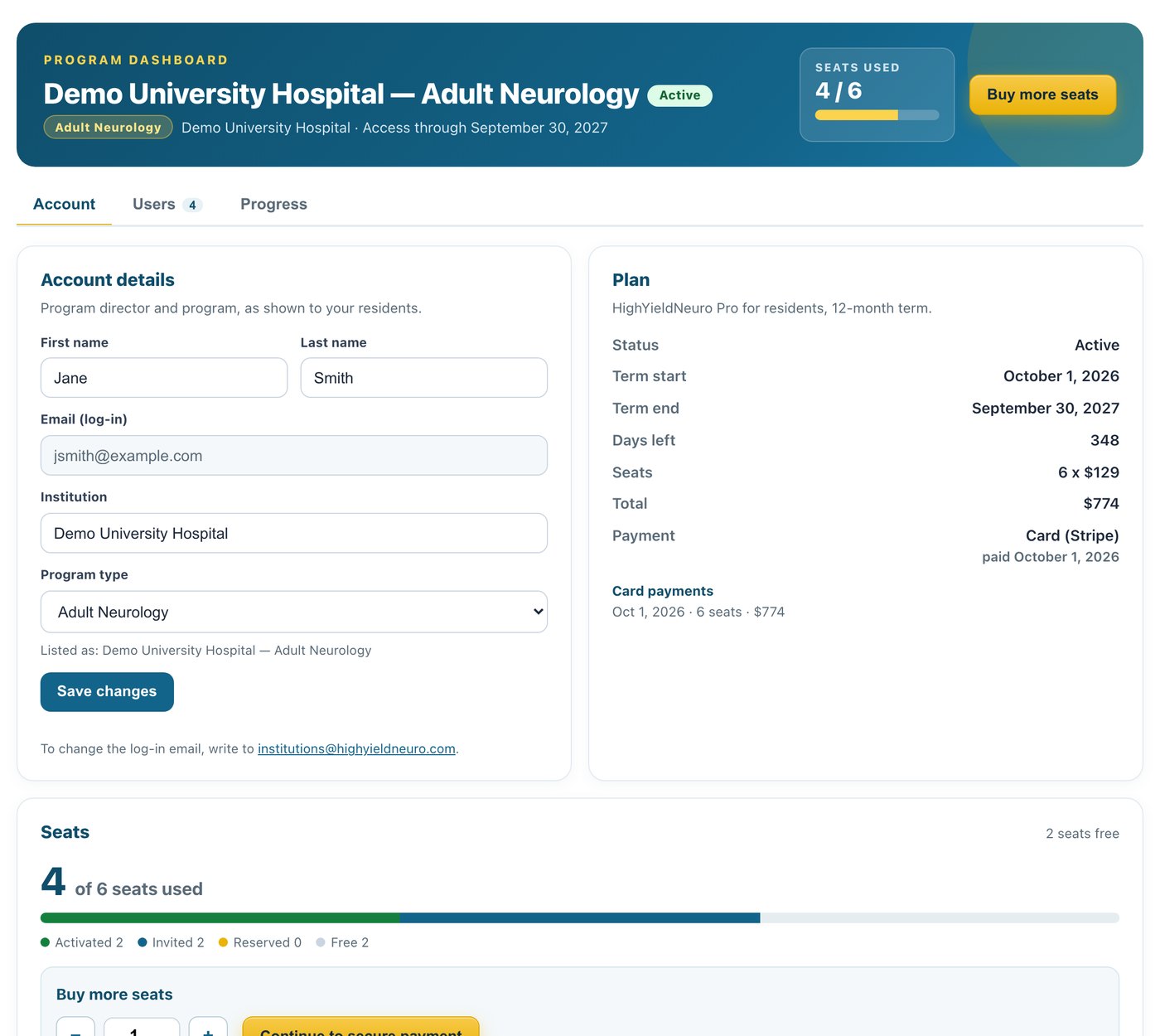The image size is (1160, 1036).
Task: Click the Adult Neurology pill in header
Action: [x=108, y=127]
